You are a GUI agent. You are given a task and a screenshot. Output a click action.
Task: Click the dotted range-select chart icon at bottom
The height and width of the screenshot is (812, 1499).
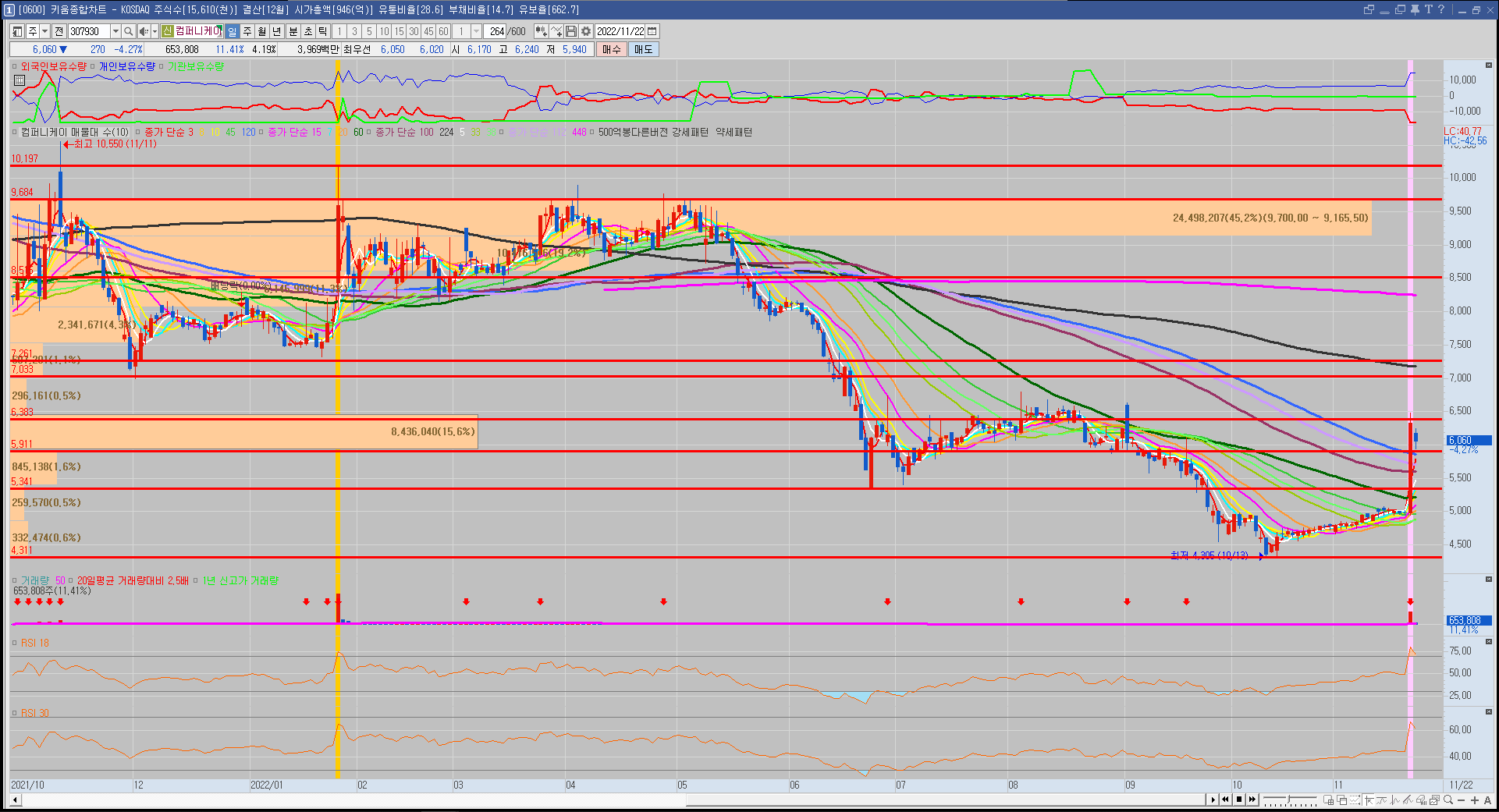[x=1355, y=800]
